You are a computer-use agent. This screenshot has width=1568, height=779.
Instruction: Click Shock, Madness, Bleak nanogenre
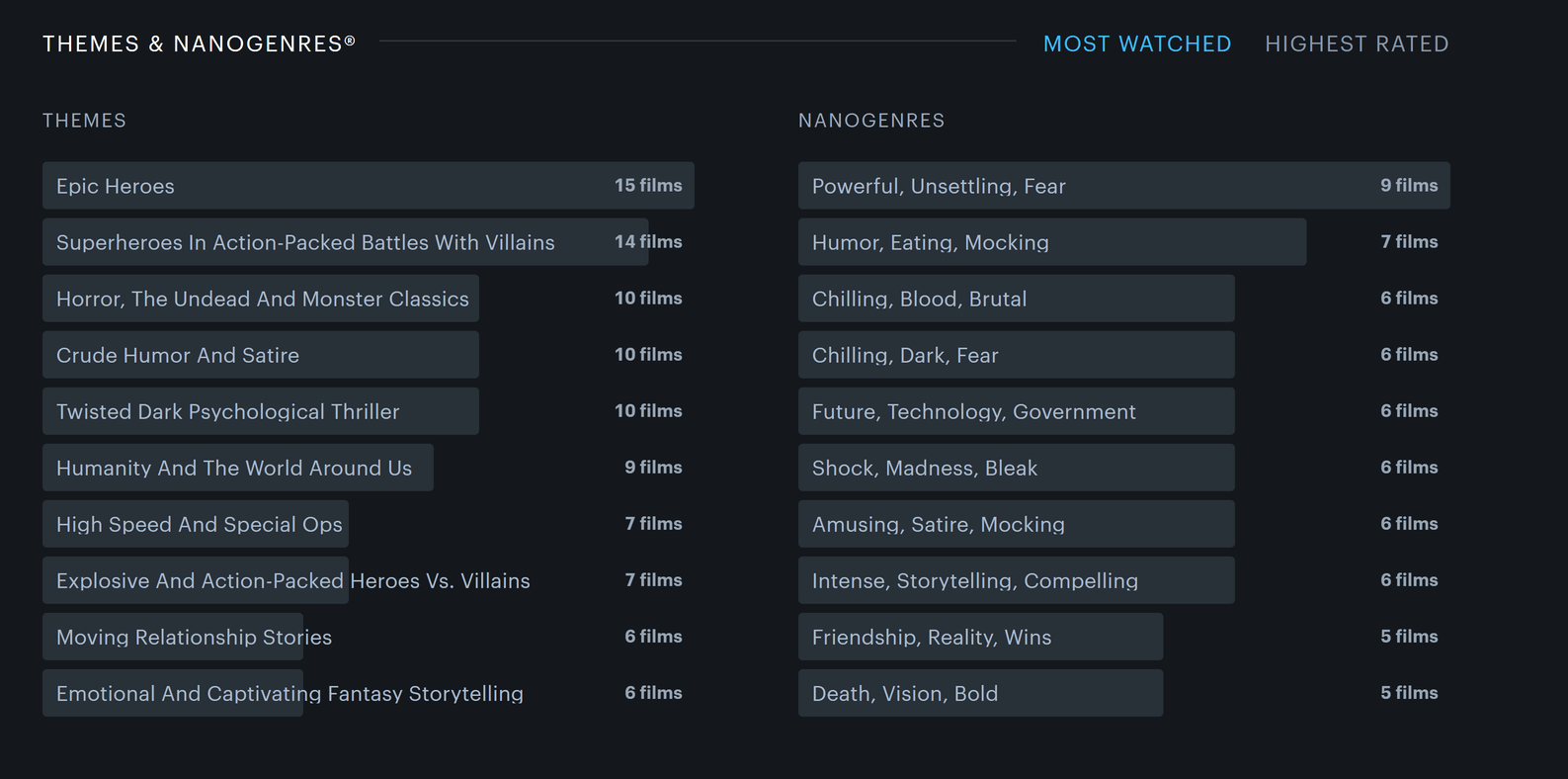tap(925, 468)
